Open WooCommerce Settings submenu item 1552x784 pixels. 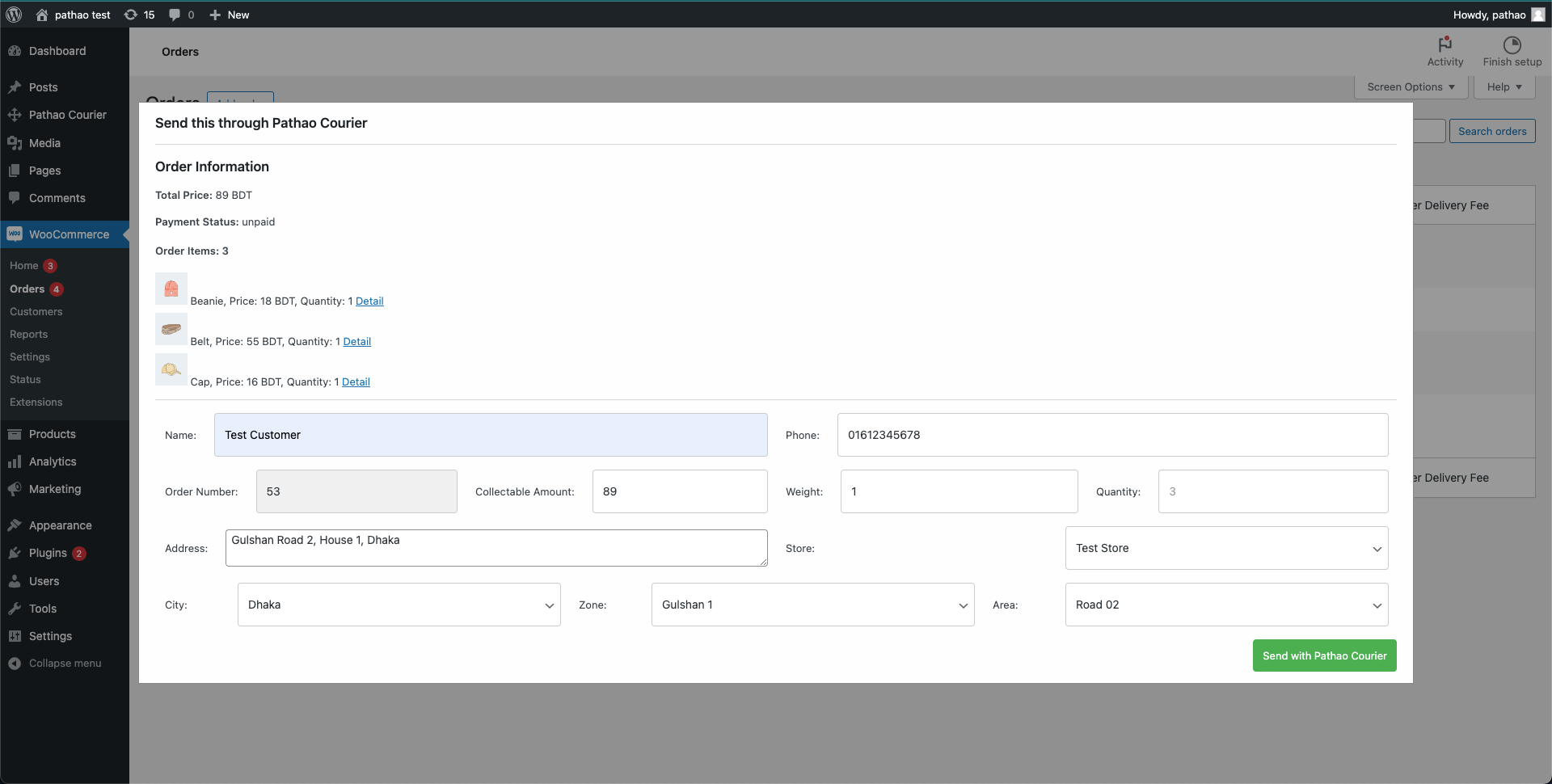tap(30, 356)
